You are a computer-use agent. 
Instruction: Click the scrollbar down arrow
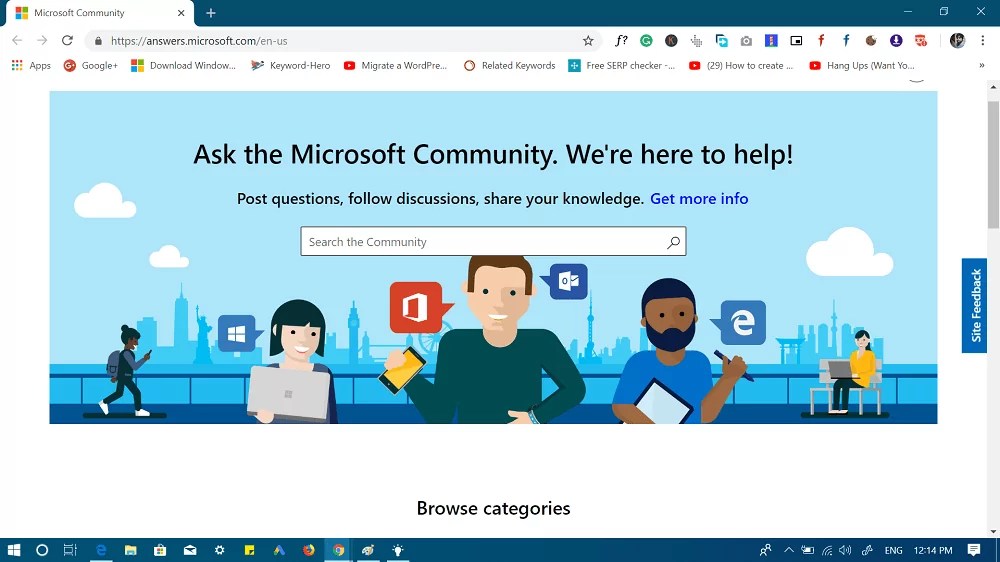click(x=994, y=531)
